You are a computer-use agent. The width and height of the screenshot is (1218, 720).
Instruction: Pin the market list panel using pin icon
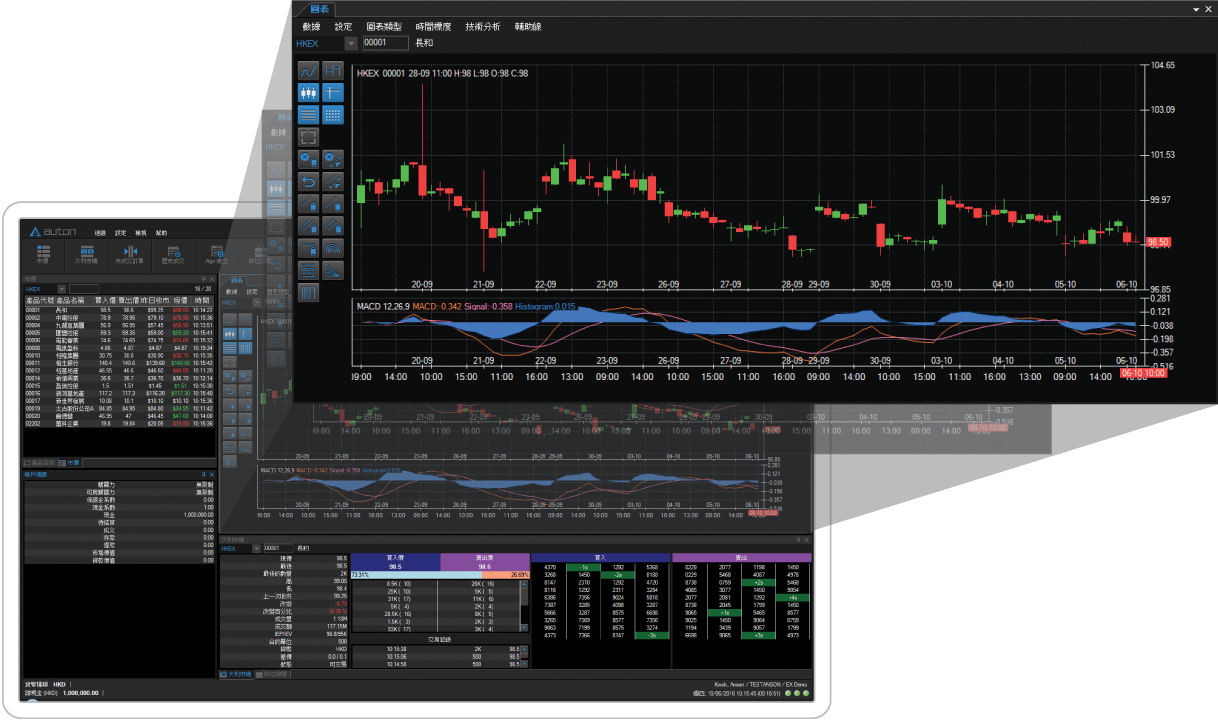(x=203, y=278)
